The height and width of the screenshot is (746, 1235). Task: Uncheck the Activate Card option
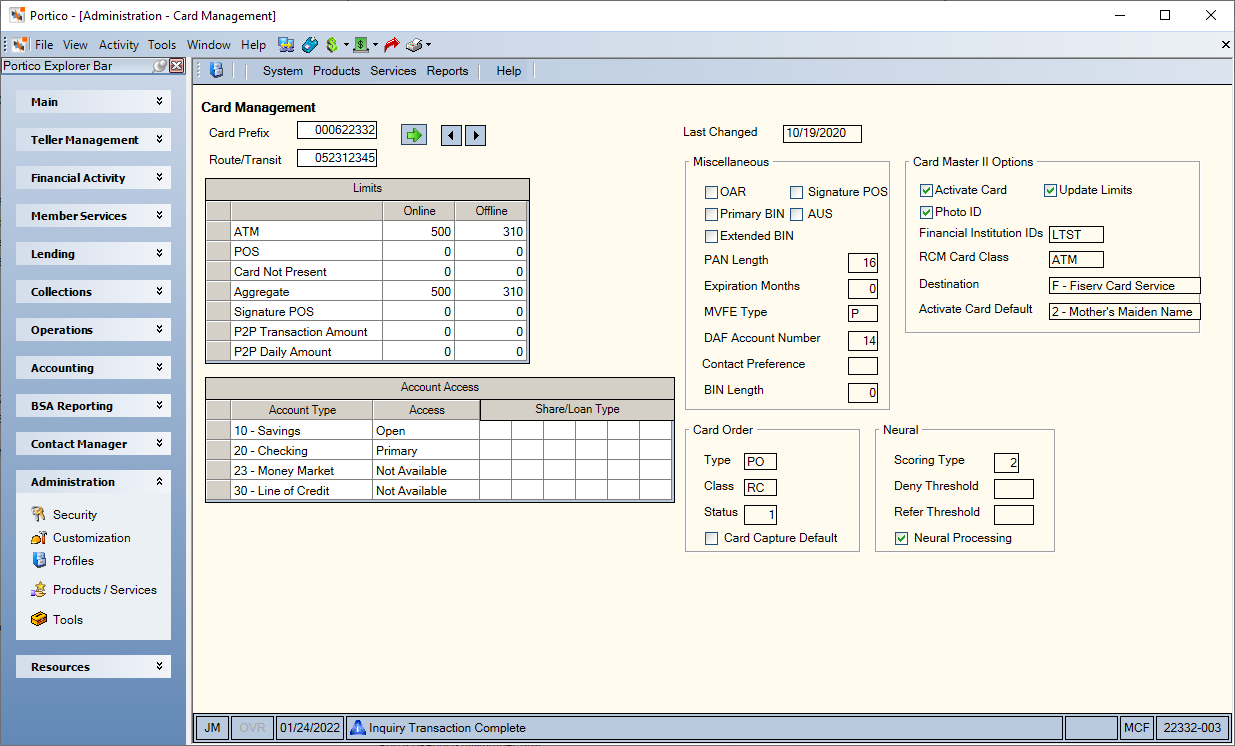pyautogui.click(x=926, y=190)
